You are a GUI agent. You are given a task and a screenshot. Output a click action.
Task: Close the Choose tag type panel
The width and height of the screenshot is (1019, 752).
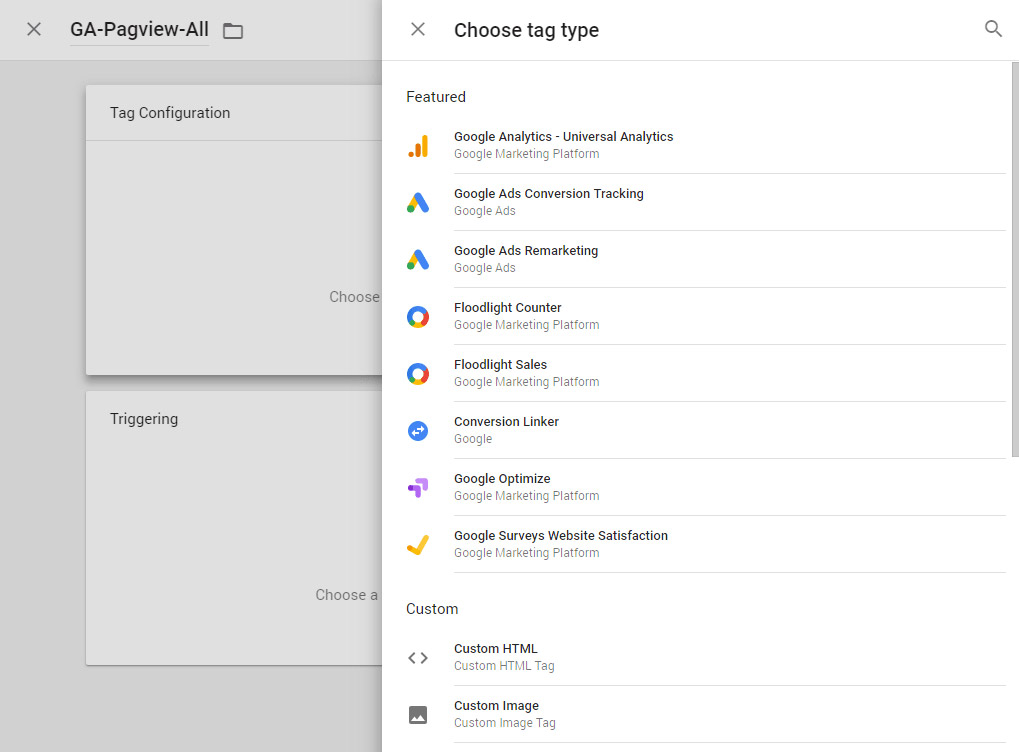(418, 29)
